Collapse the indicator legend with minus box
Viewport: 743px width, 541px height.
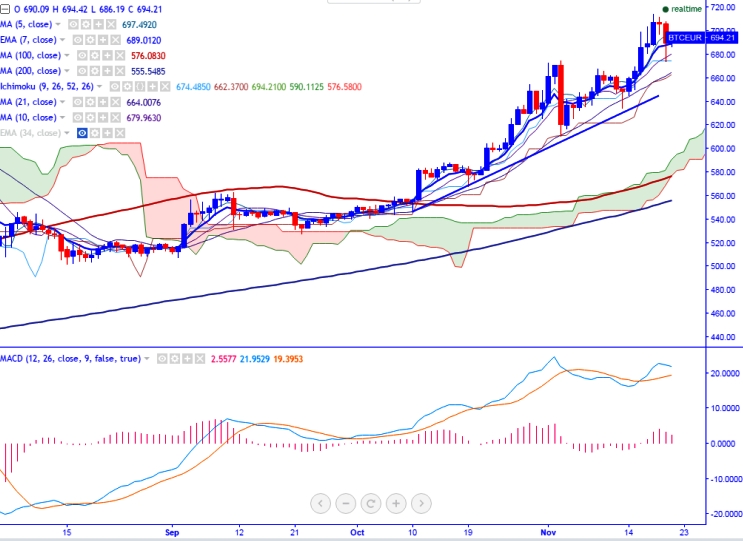pyautogui.click(x=5, y=7)
